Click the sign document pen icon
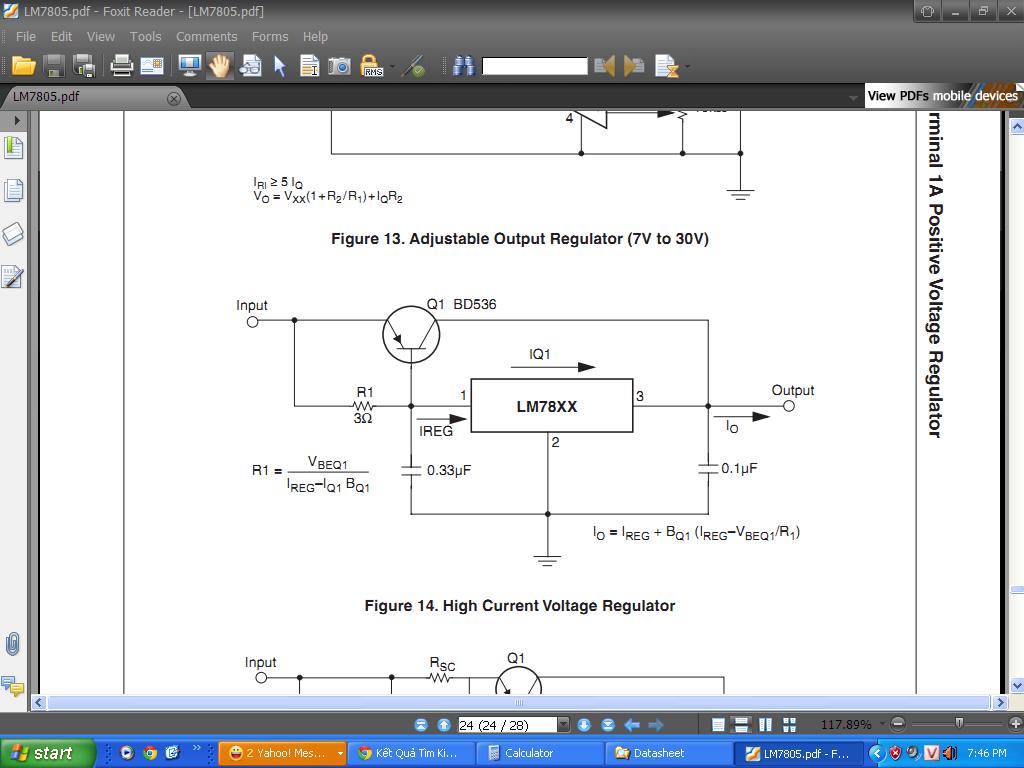The width and height of the screenshot is (1024, 768). 414,66
